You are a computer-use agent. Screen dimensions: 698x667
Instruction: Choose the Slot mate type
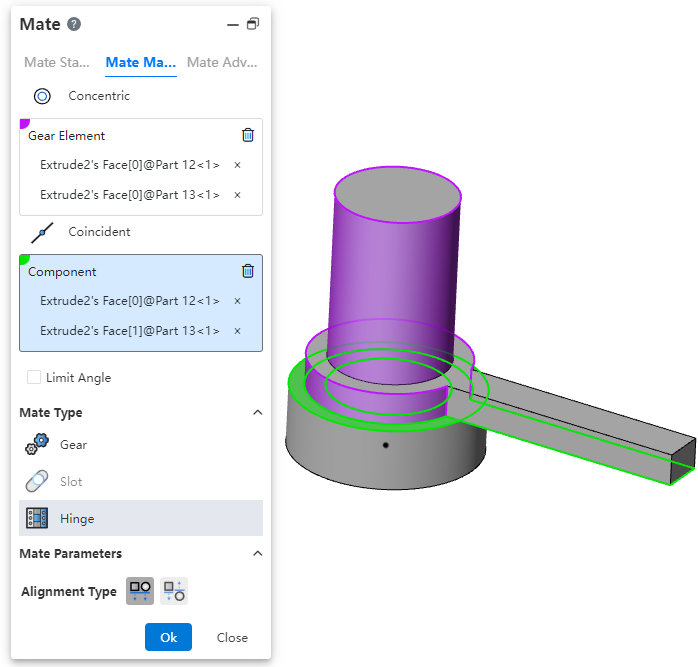[141, 481]
